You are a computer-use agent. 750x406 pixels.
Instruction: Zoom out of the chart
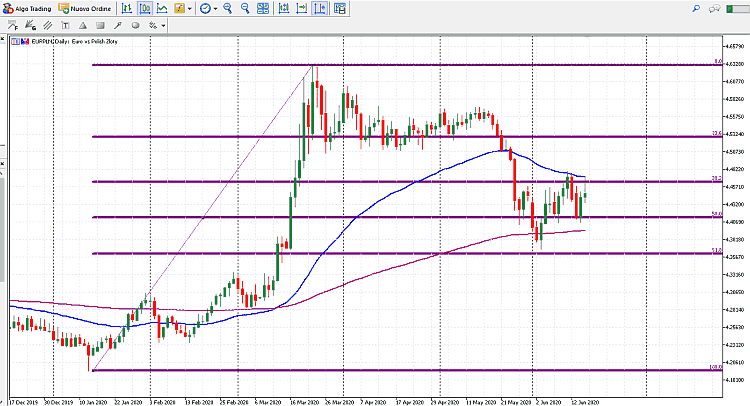246,8
